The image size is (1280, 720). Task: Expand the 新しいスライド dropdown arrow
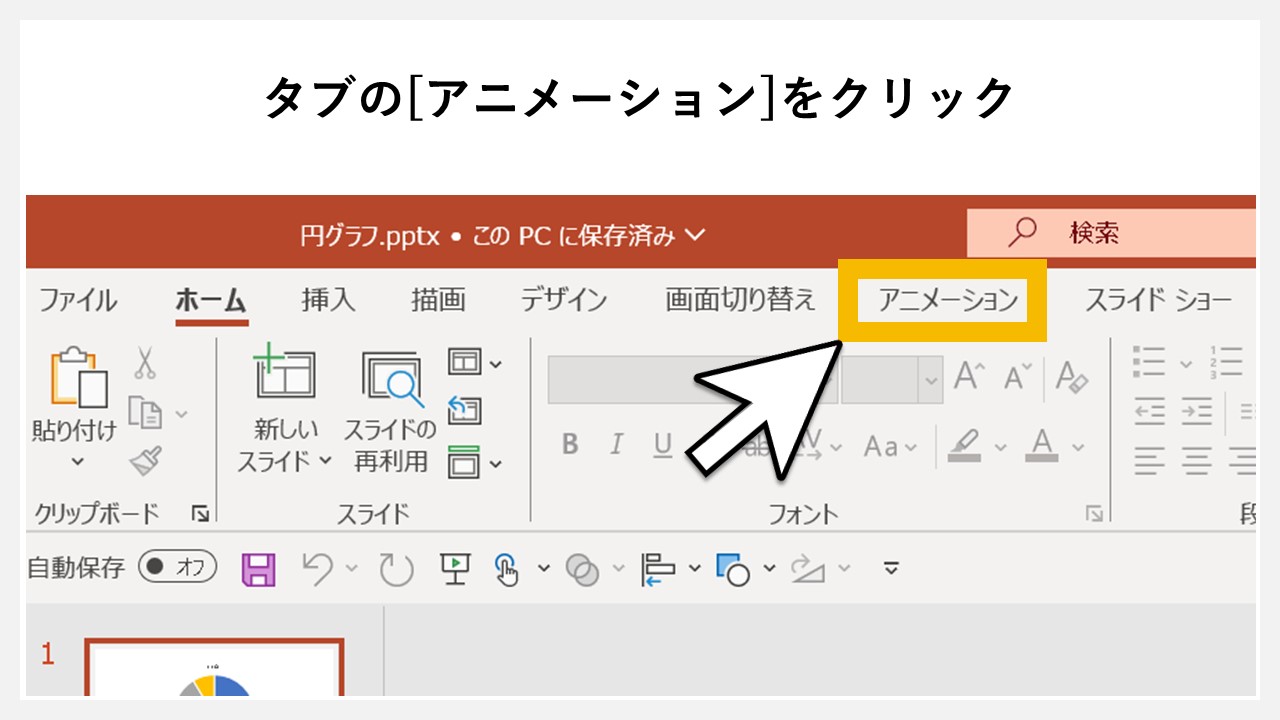pyautogui.click(x=325, y=459)
